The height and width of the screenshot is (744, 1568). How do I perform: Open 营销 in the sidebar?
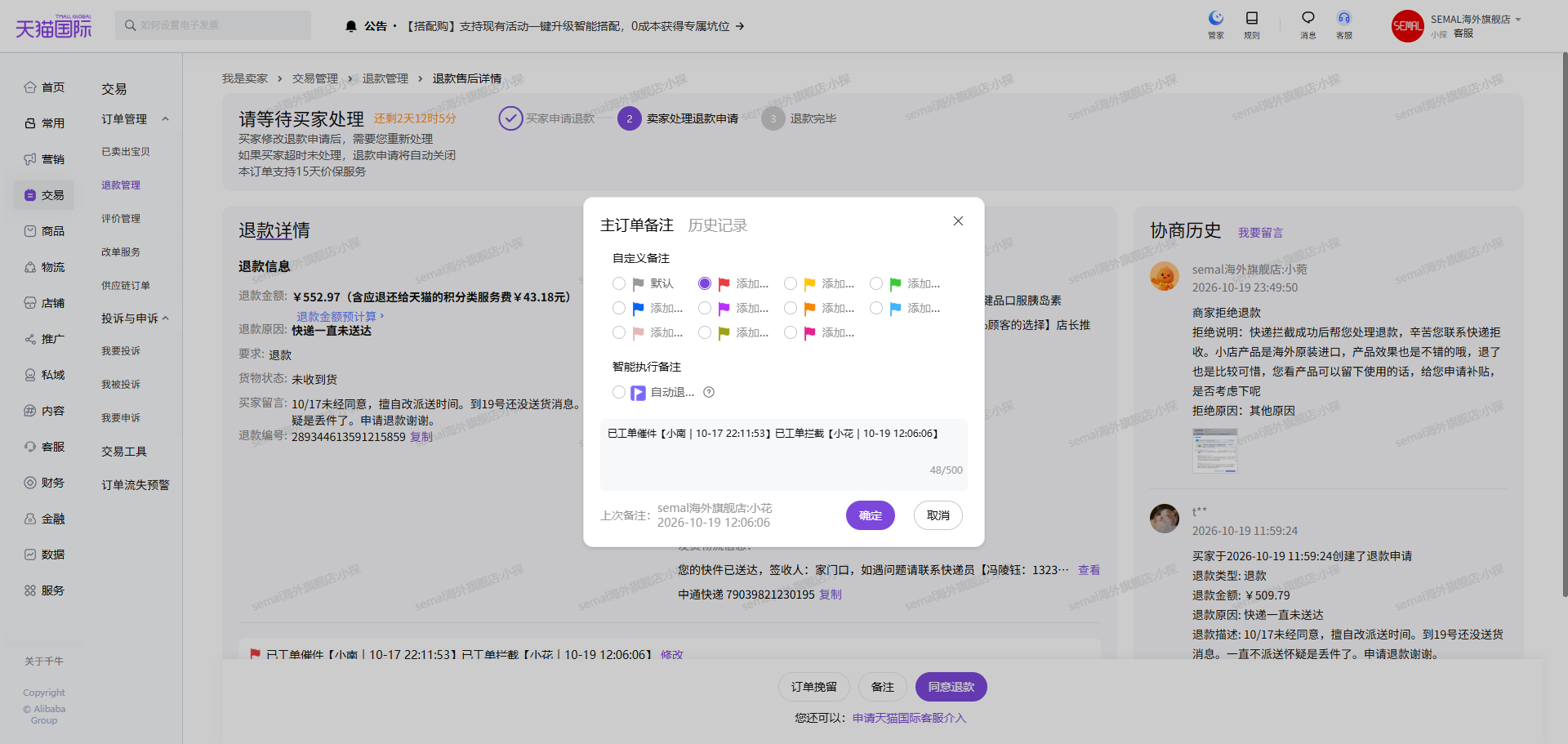(x=44, y=159)
